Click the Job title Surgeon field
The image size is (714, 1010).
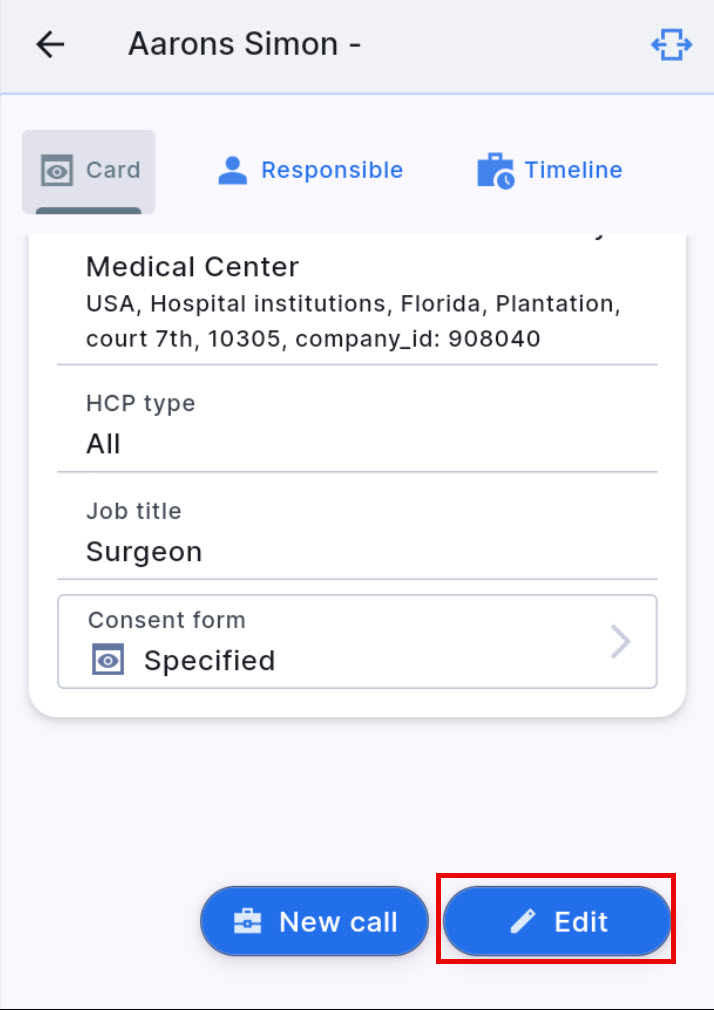tap(356, 533)
